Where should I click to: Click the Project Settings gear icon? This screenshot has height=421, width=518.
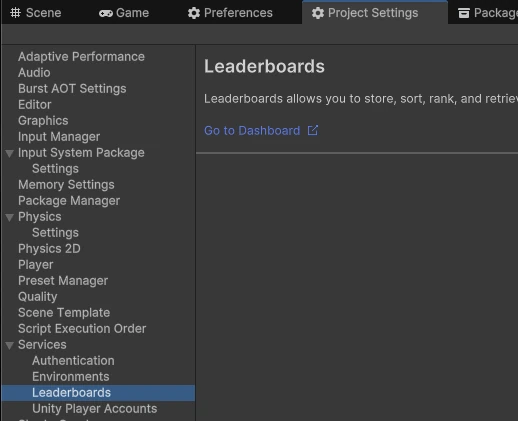pos(318,13)
